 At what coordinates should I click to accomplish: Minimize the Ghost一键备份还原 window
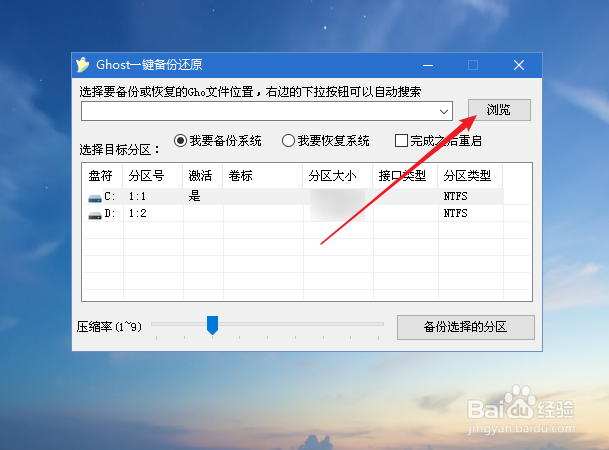point(428,65)
